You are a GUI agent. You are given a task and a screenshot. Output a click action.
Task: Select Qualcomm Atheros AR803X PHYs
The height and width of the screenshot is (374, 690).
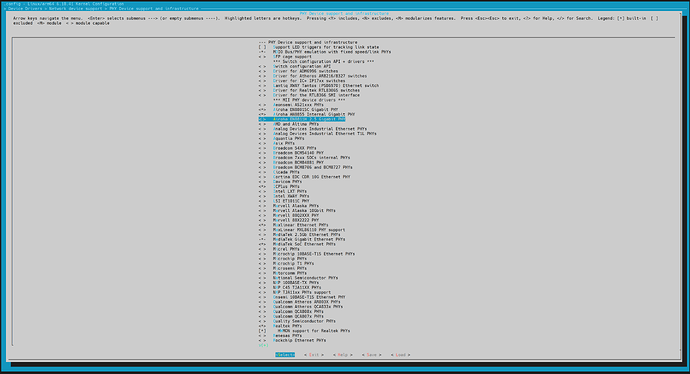click(300, 302)
